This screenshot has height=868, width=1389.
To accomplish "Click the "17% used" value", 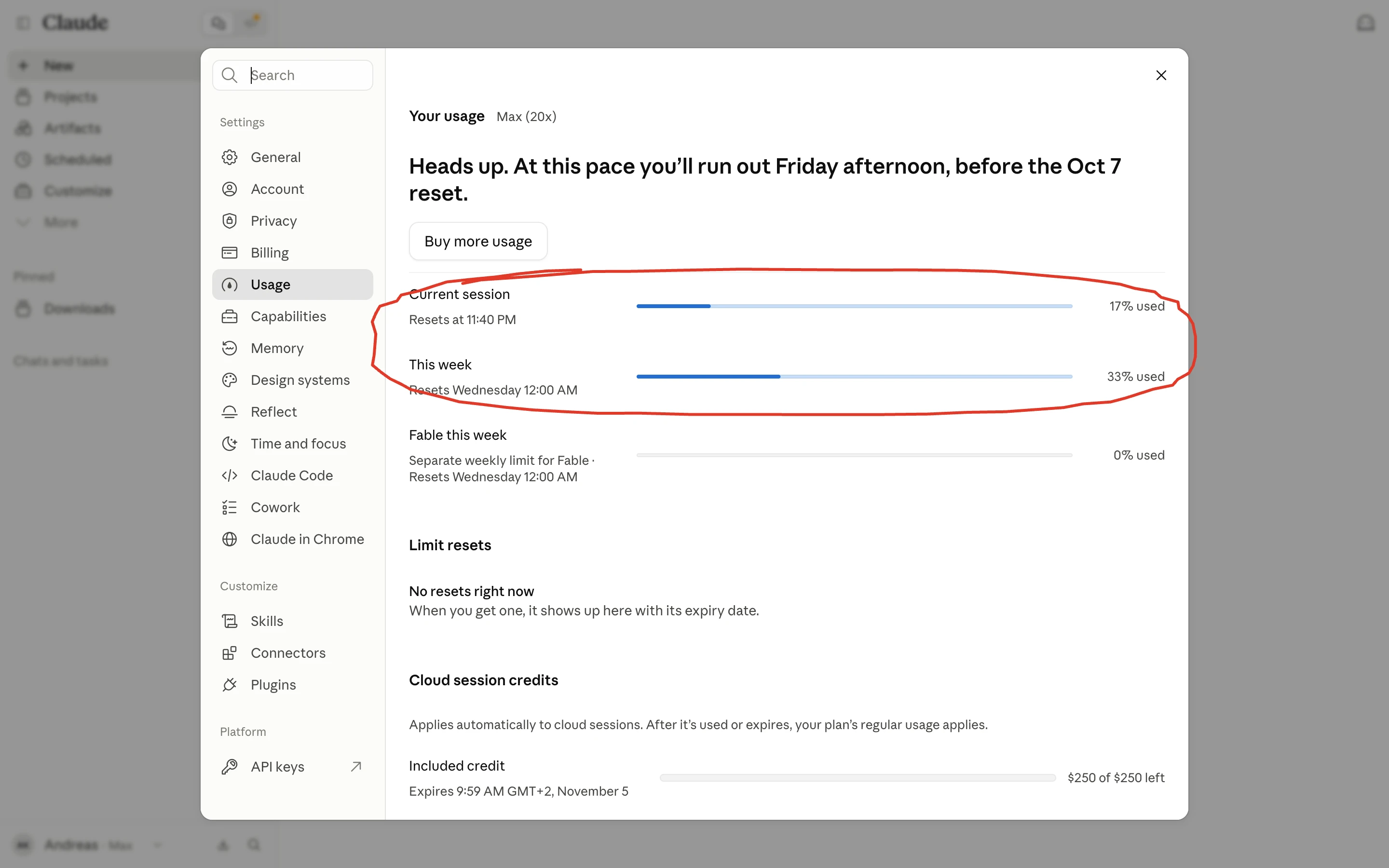I will (x=1136, y=306).
